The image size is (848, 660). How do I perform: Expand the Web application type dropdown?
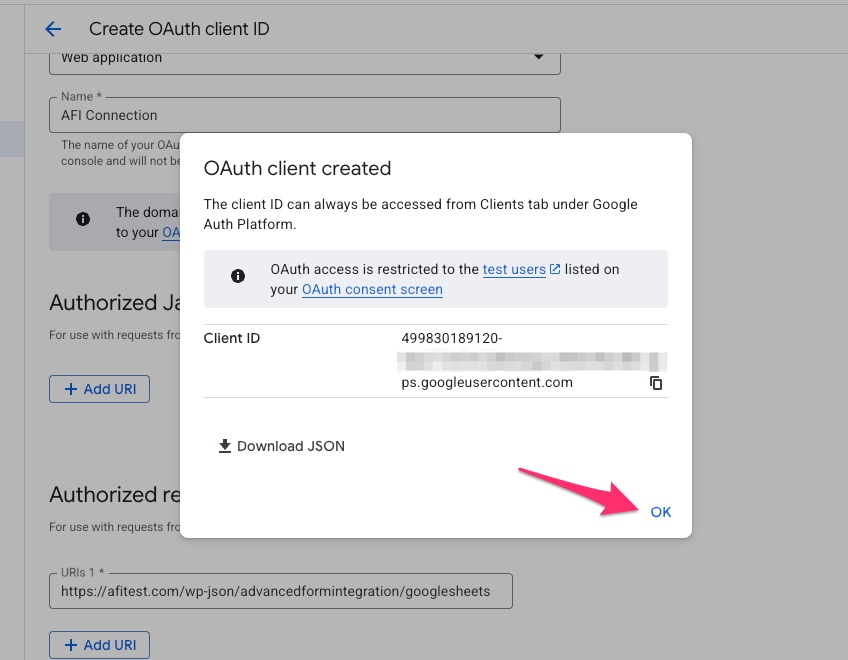click(540, 58)
